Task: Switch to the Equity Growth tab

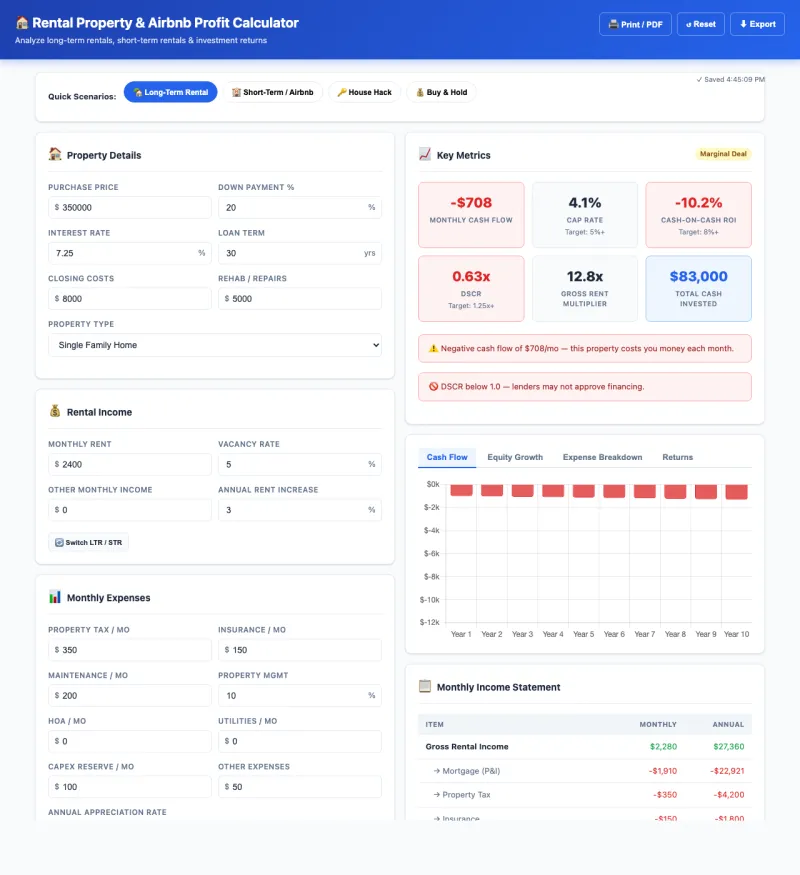Action: pyautogui.click(x=515, y=457)
